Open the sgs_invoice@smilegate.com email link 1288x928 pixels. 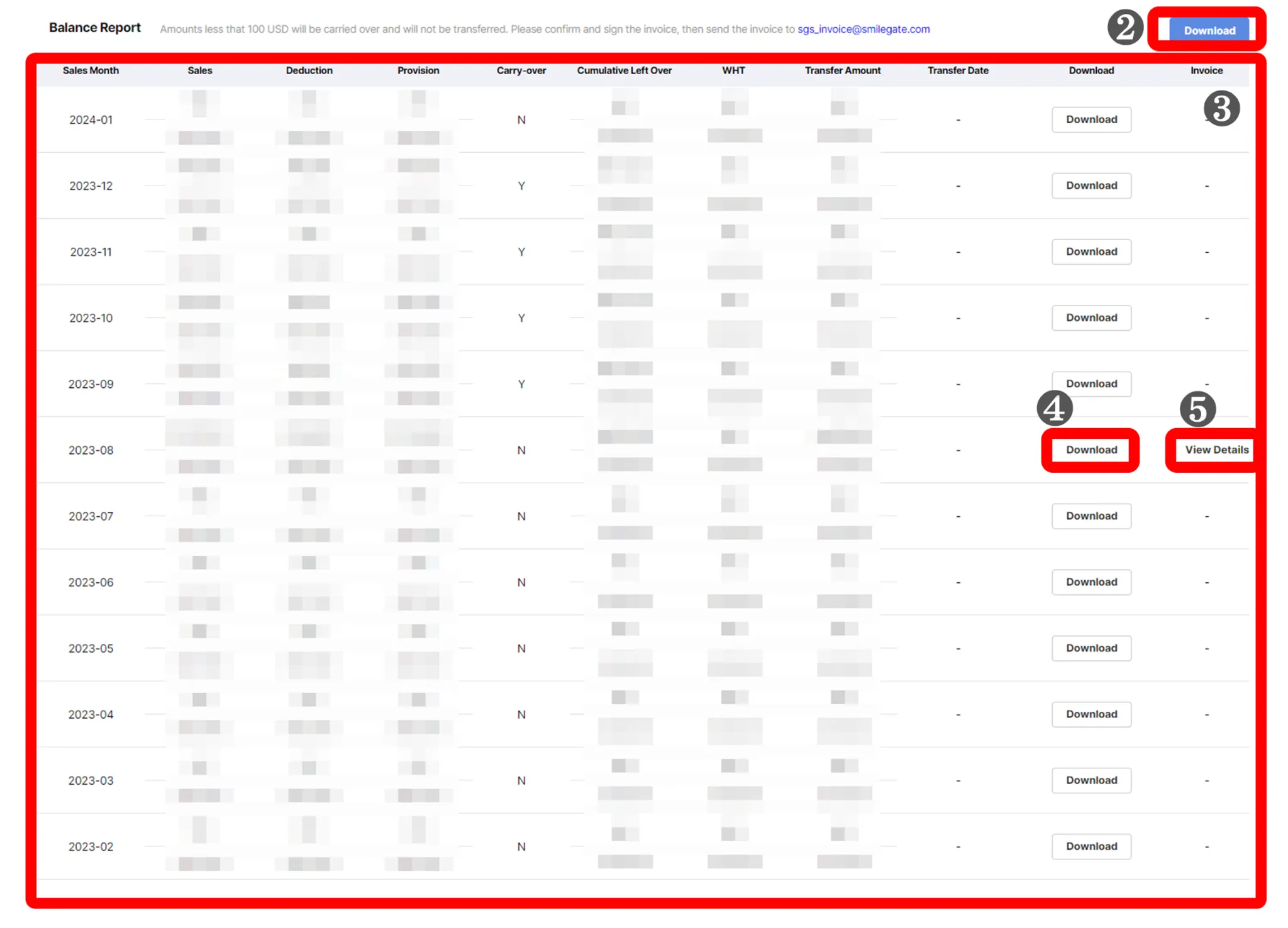863,29
